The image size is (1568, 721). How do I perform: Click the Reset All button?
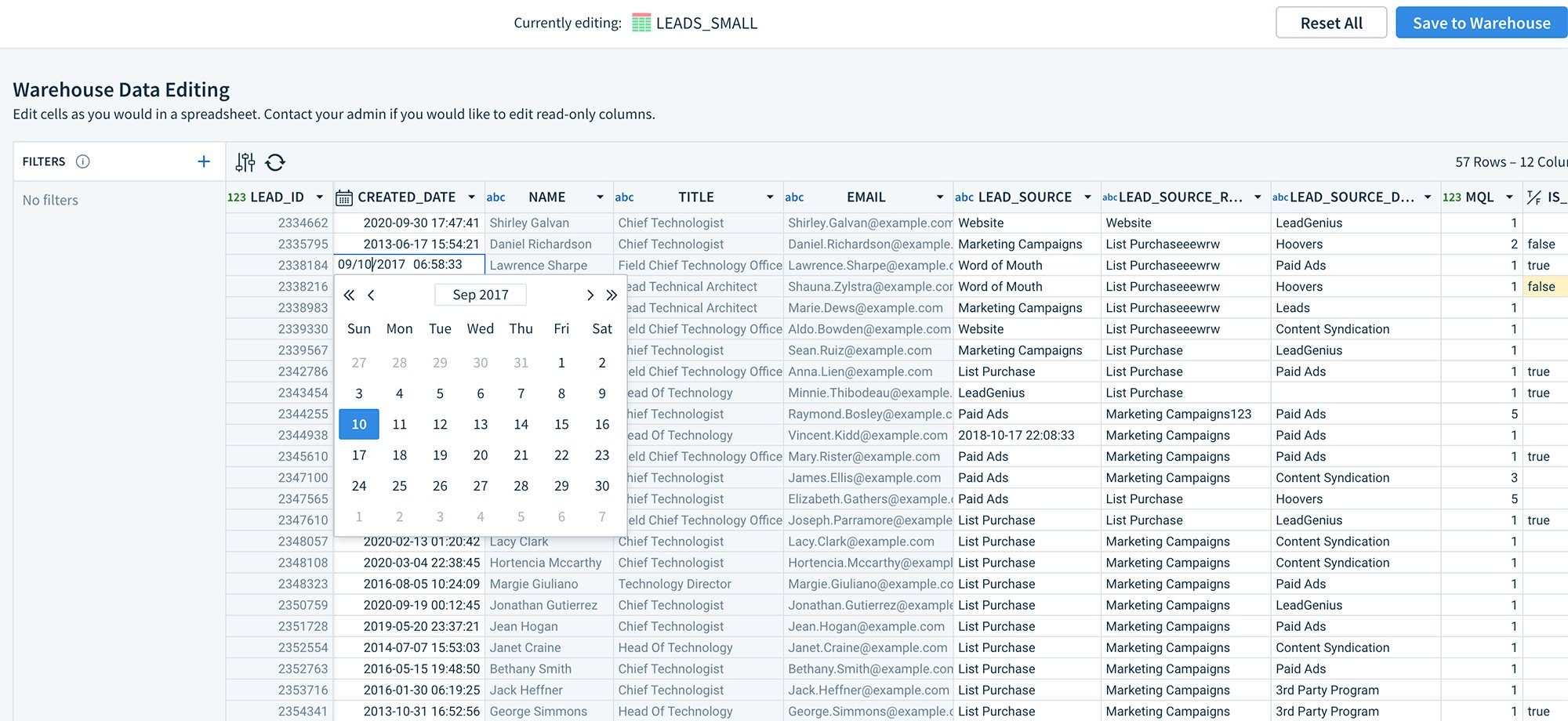click(x=1331, y=23)
